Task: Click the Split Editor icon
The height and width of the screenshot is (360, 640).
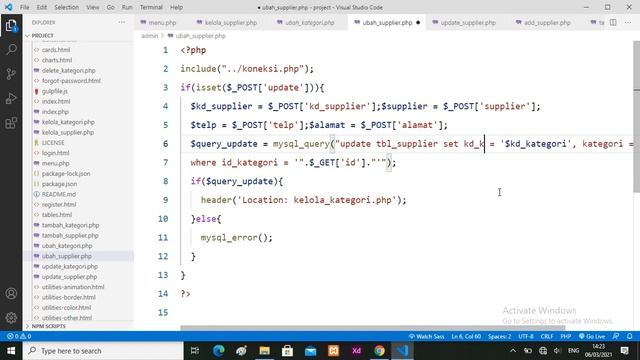Action: [x=613, y=22]
